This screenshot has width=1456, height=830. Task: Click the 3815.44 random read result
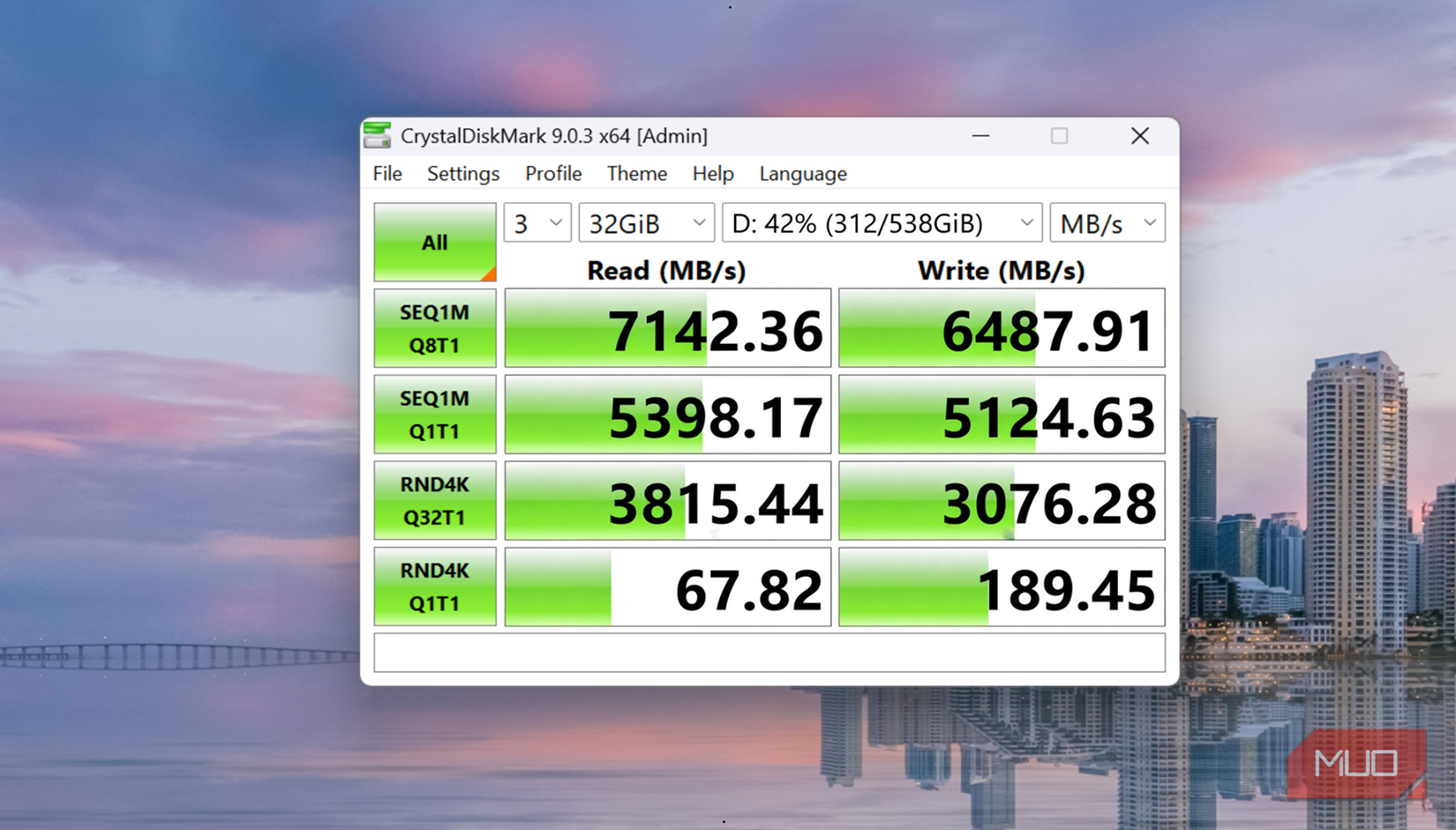[x=668, y=500]
